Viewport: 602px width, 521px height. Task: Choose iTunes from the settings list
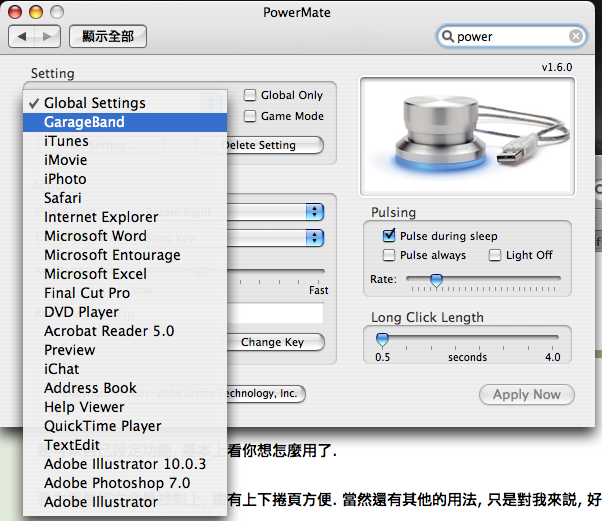click(x=125, y=141)
